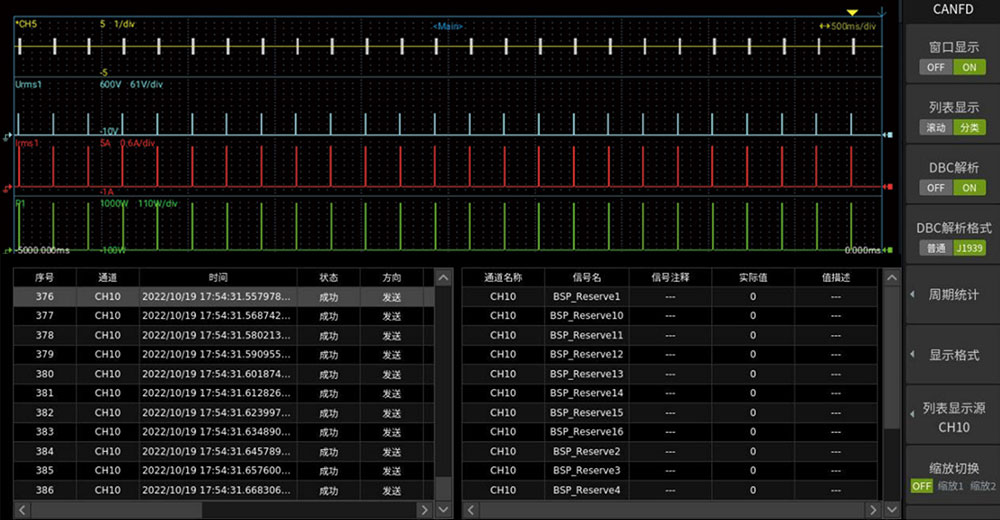Viewport: 1000px width, 520px height.
Task: Select 缩放1 in 缩放切换
Action: pos(949,486)
